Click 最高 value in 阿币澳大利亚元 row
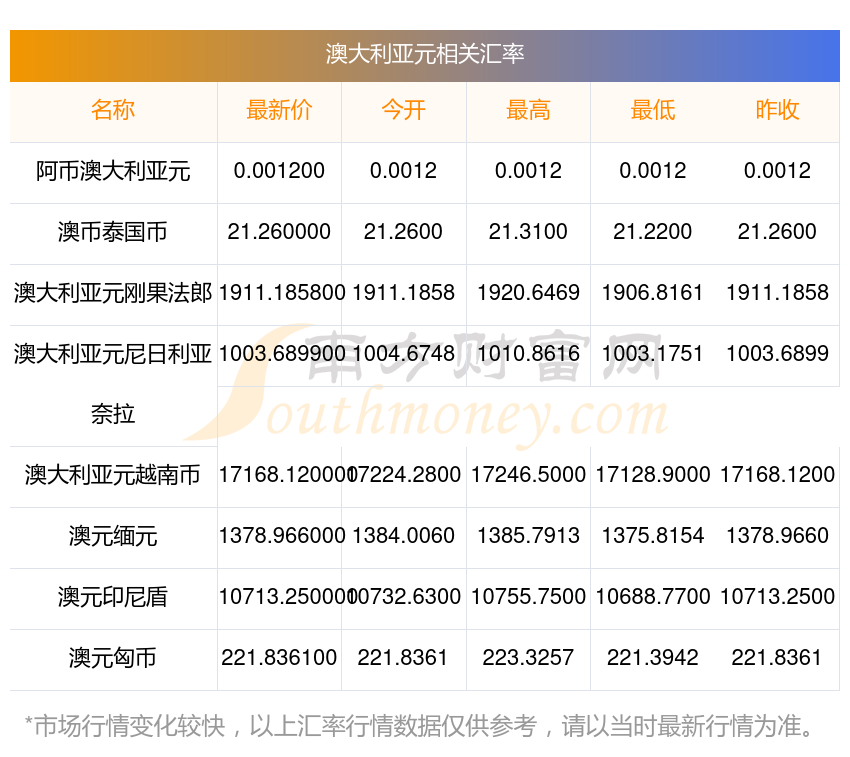Image resolution: width=850 pixels, height=757 pixels. (x=528, y=171)
